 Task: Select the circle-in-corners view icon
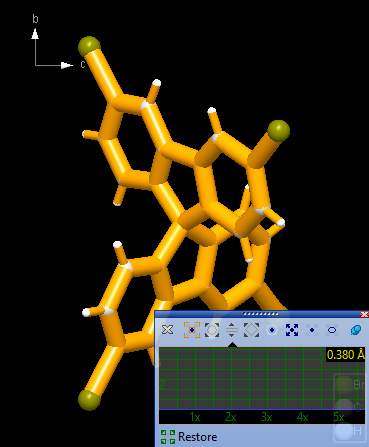point(212,330)
